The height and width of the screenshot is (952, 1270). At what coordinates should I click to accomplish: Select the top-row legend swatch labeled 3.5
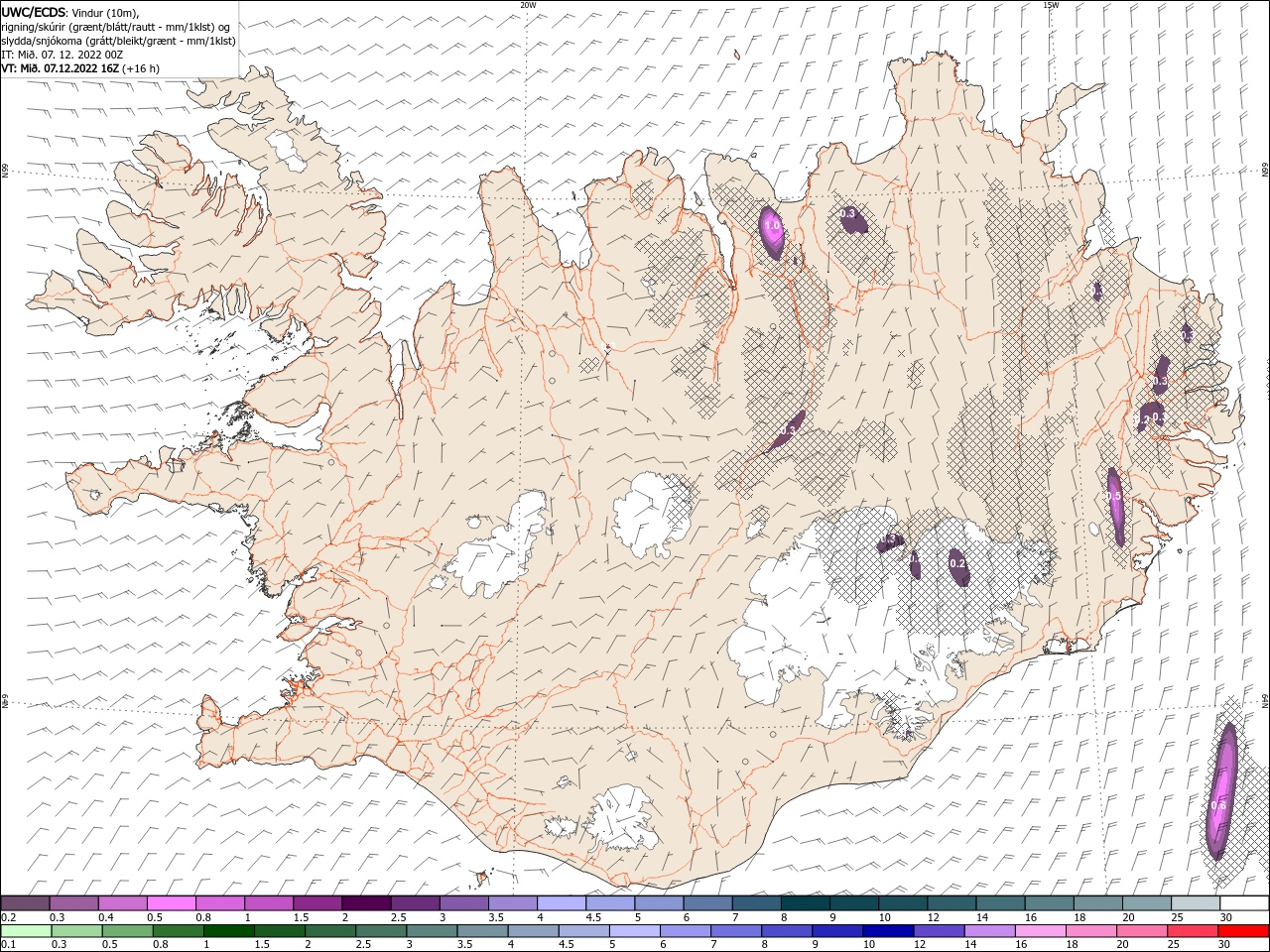pos(512,903)
